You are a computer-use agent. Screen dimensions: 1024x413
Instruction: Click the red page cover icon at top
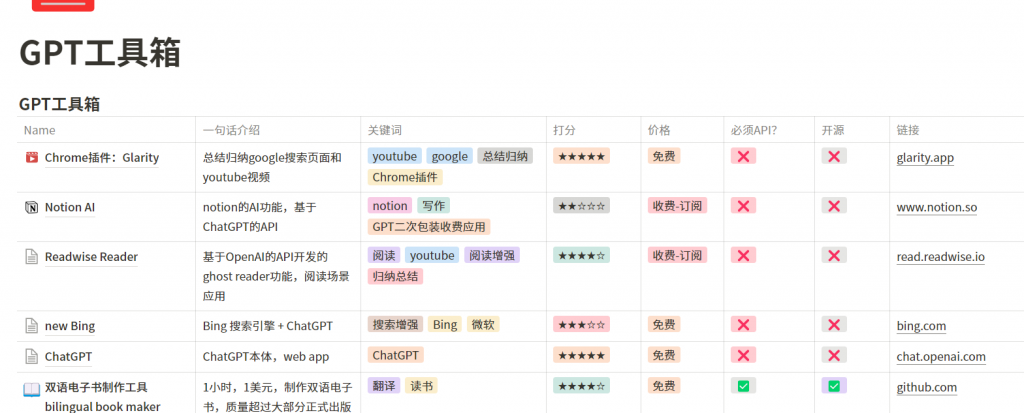[x=63, y=5]
